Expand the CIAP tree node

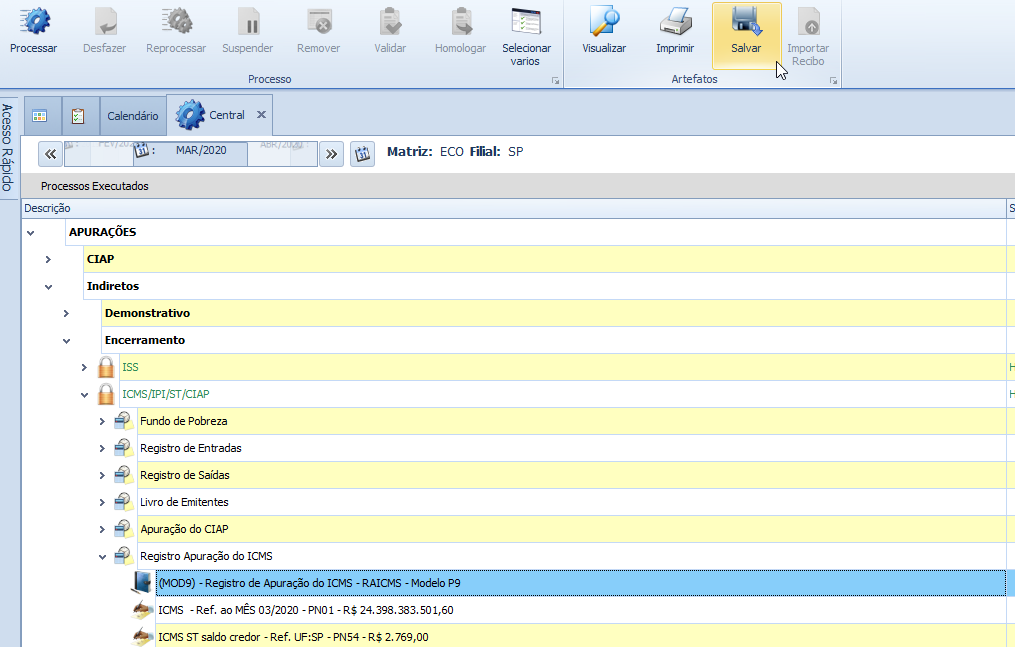[48, 259]
